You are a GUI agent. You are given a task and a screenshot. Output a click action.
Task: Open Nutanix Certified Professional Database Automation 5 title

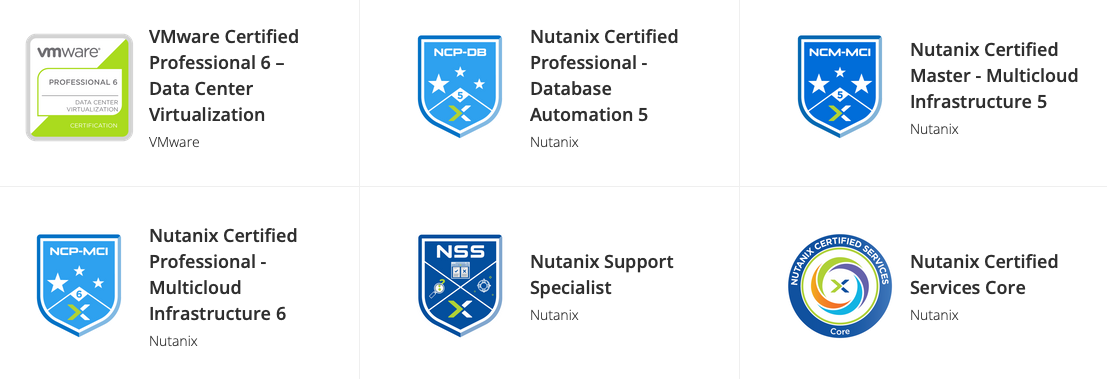(604, 76)
